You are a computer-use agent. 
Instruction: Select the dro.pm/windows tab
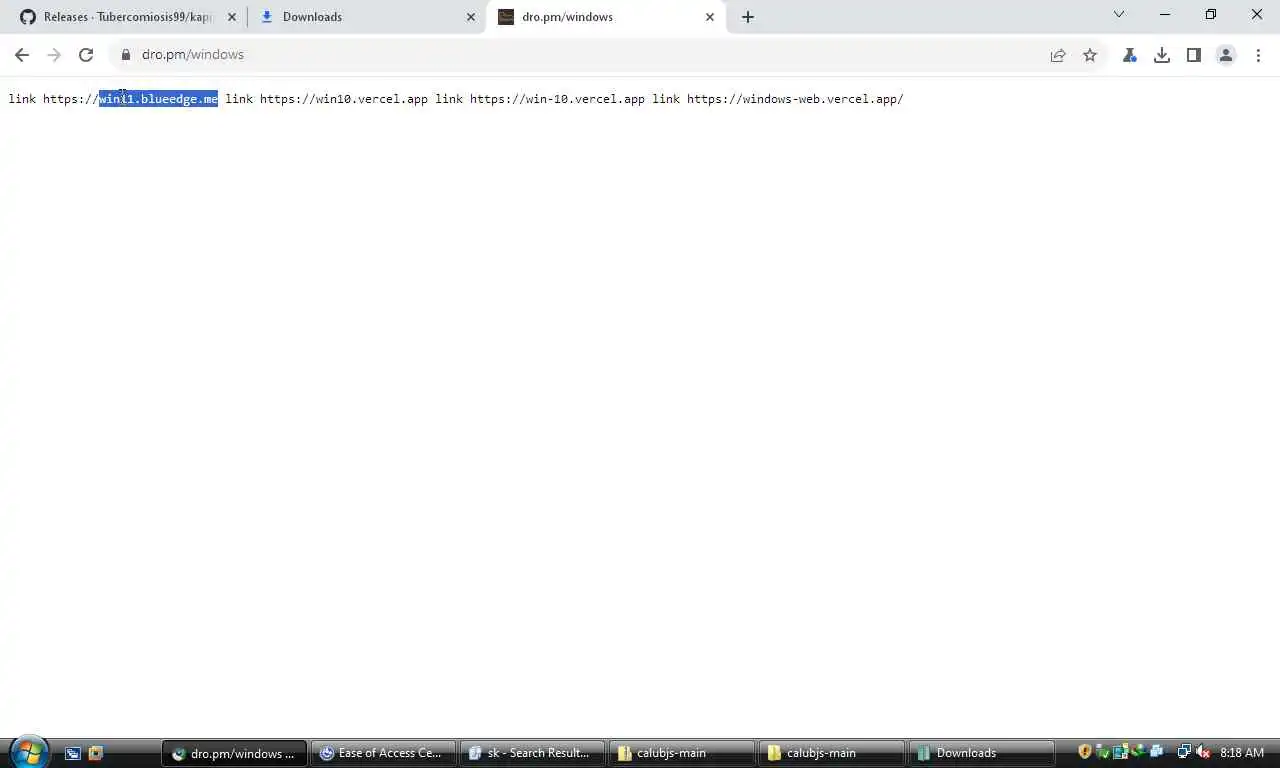tap(605, 17)
